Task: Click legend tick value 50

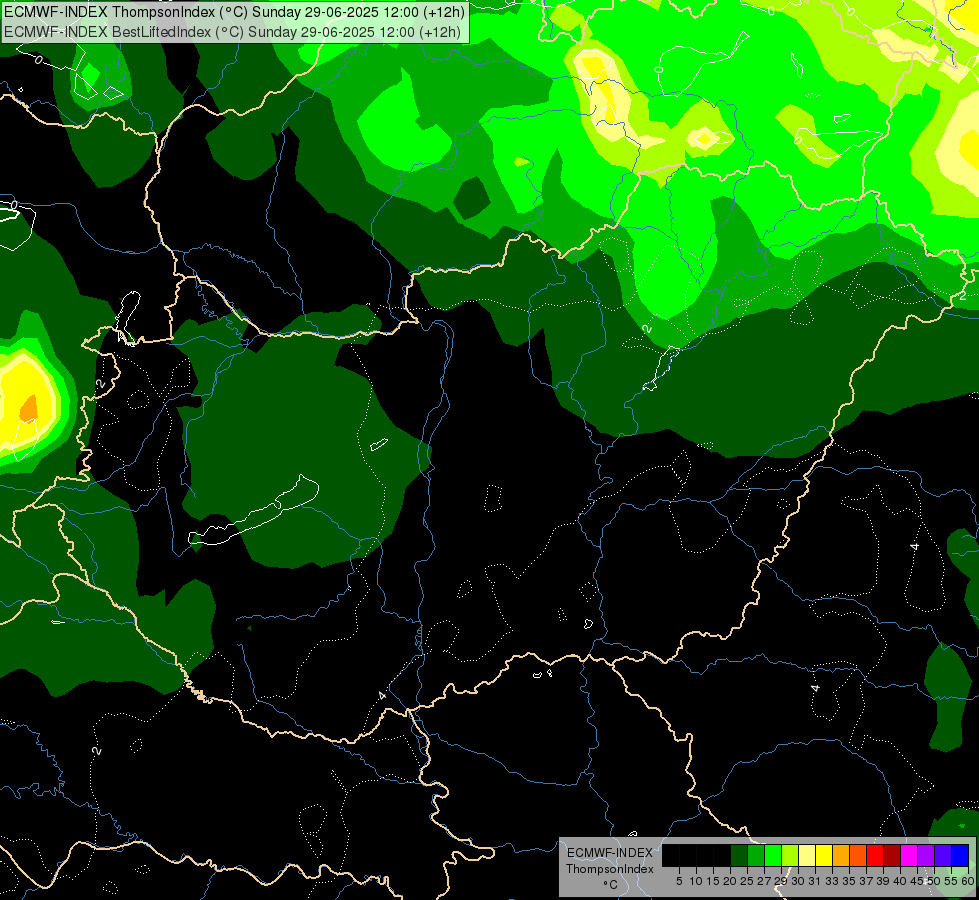Action: (x=934, y=881)
